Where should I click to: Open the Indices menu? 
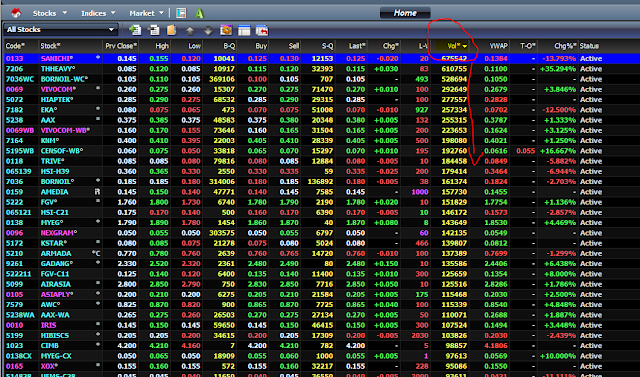(x=93, y=13)
